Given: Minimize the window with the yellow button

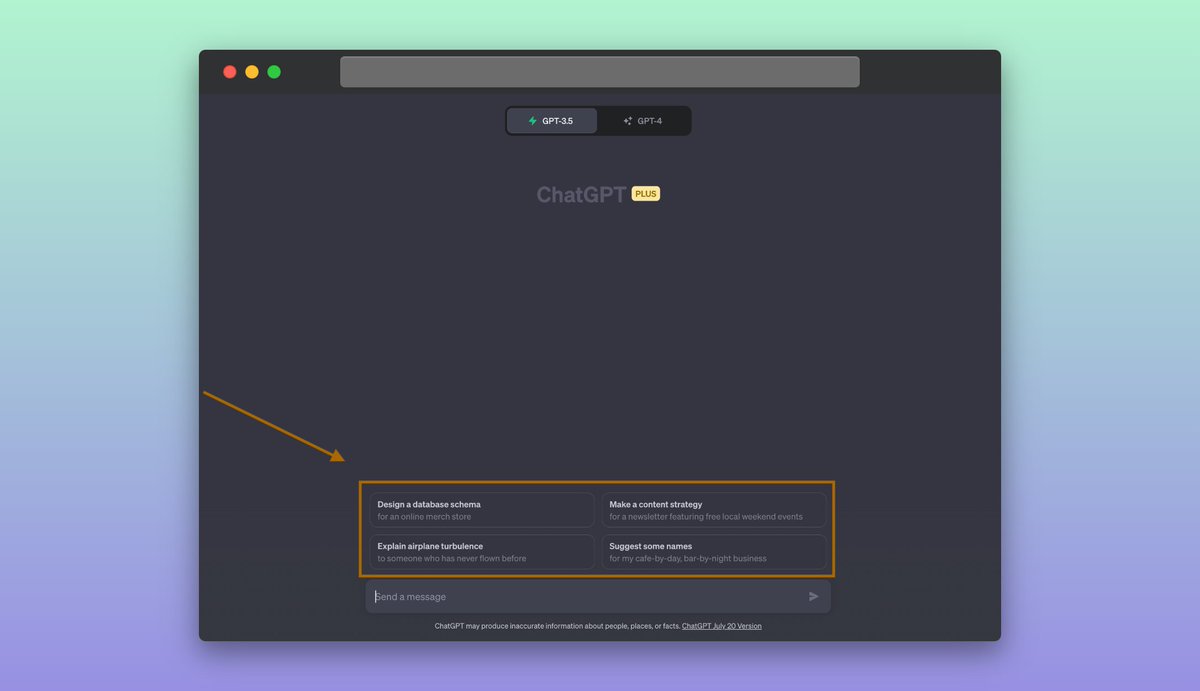Looking at the screenshot, I should pyautogui.click(x=252, y=72).
